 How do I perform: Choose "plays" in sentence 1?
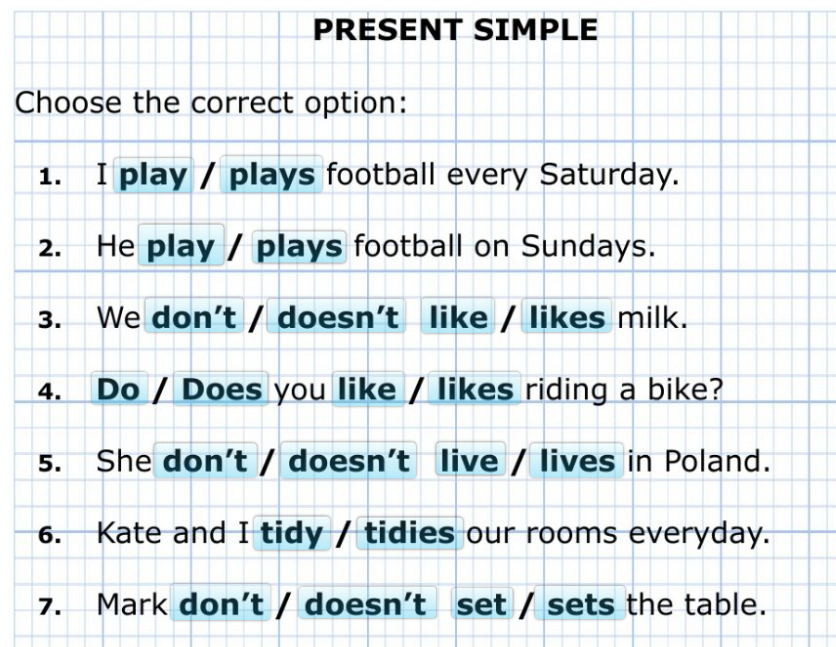272,176
